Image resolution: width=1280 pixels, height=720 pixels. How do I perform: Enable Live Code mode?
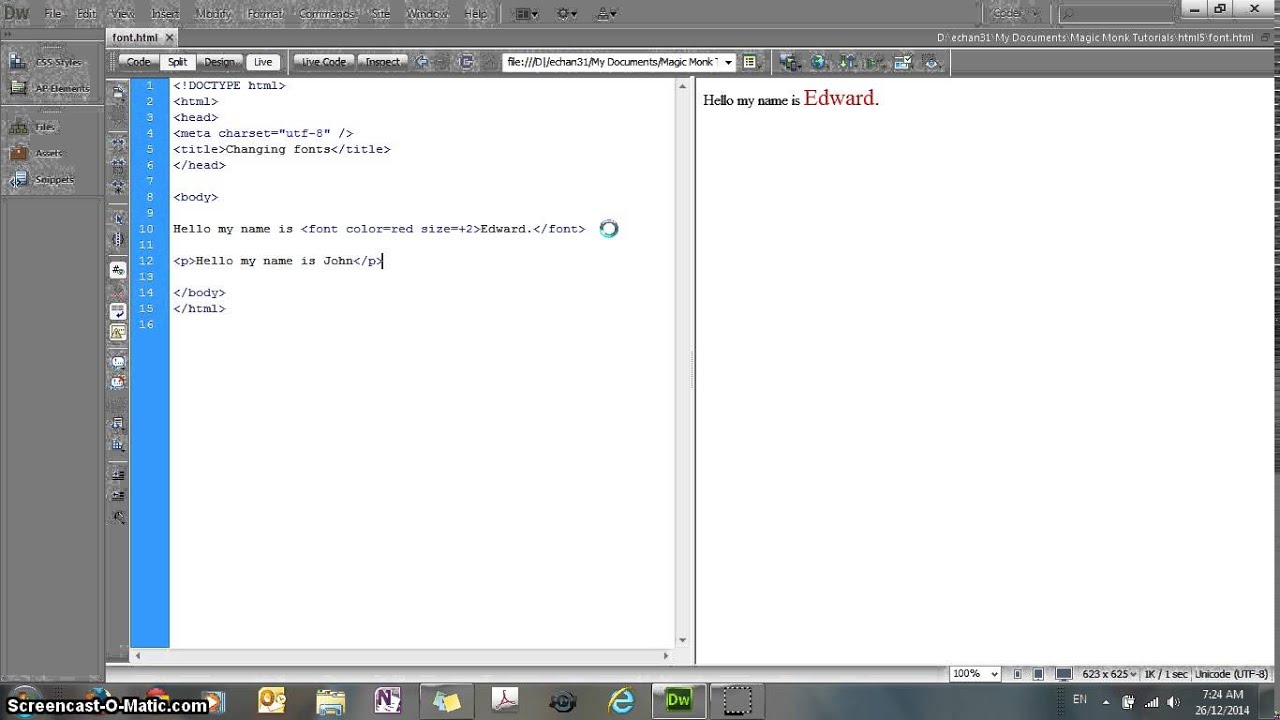click(x=322, y=61)
